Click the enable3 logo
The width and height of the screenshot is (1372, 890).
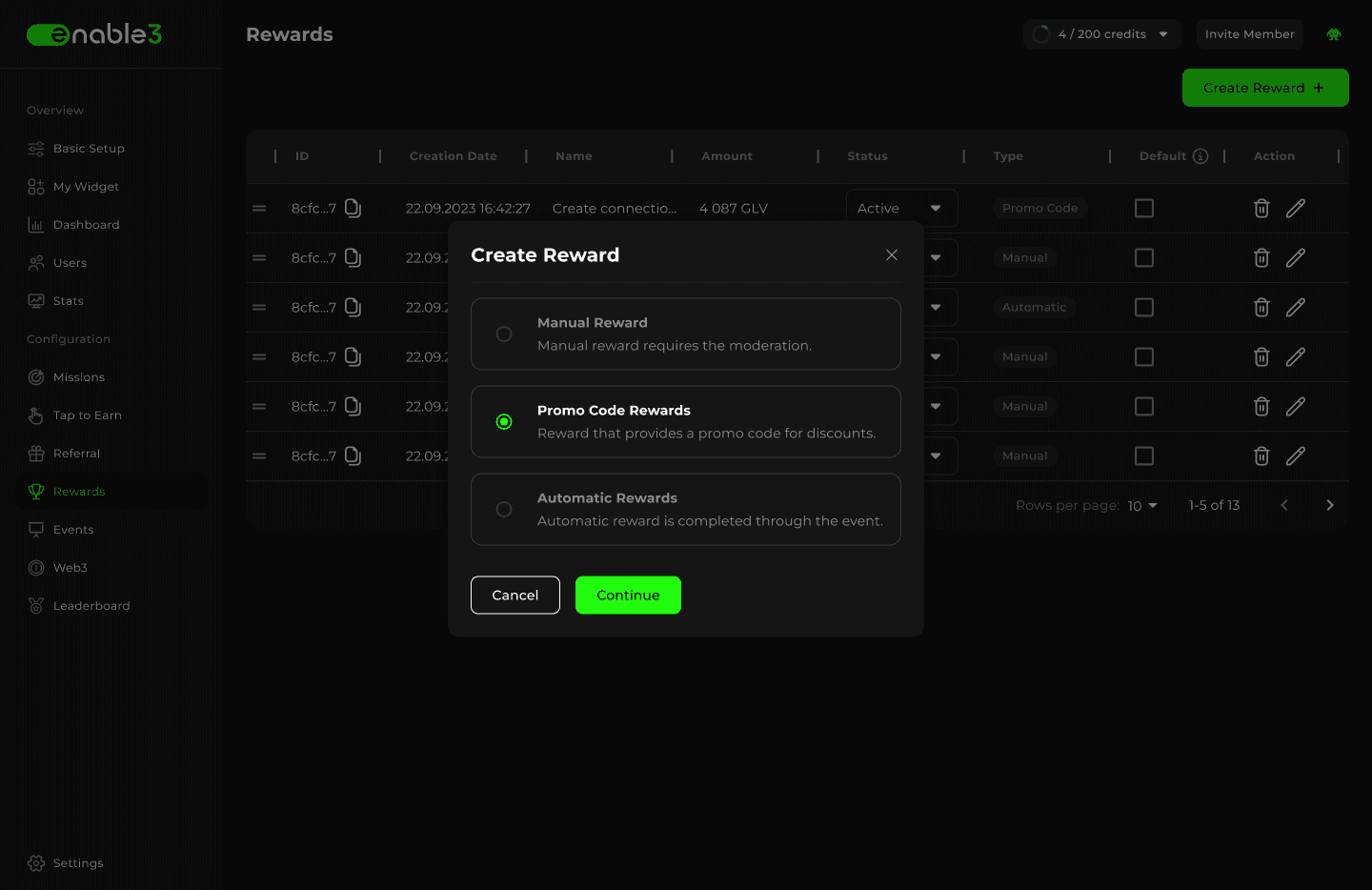pos(94,34)
